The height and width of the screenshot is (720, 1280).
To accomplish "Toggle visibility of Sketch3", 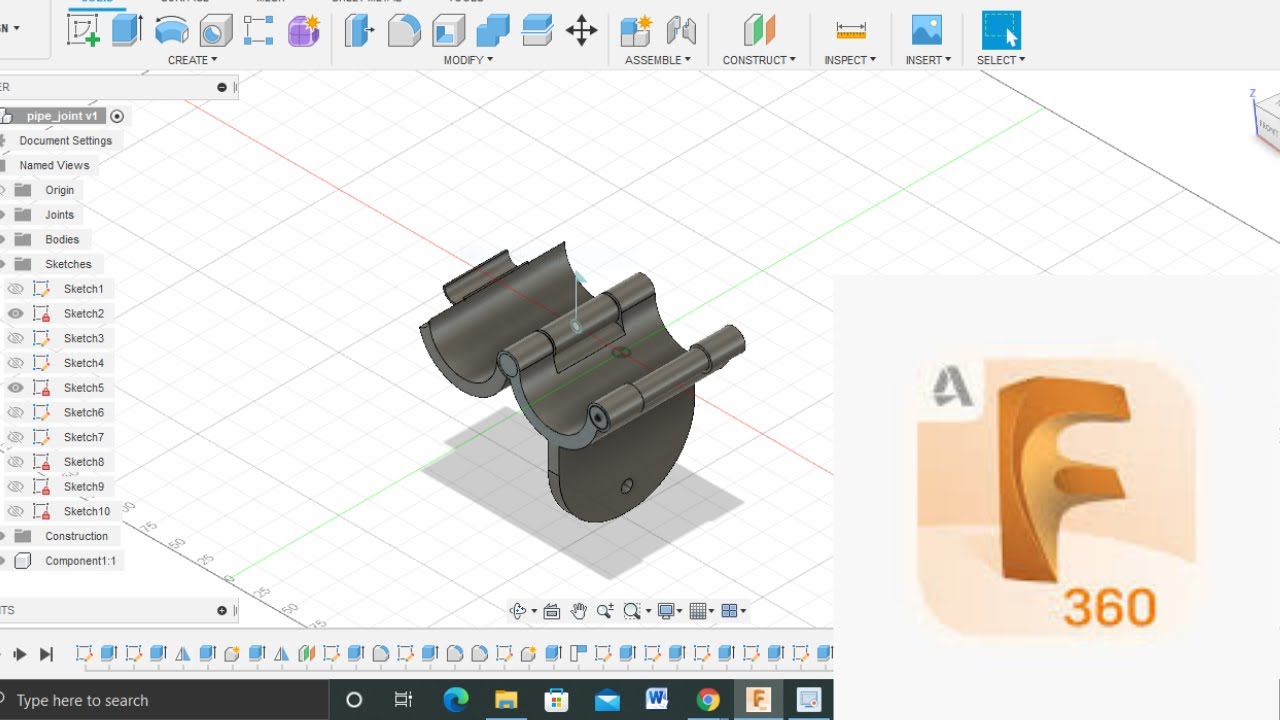I will click(15, 338).
